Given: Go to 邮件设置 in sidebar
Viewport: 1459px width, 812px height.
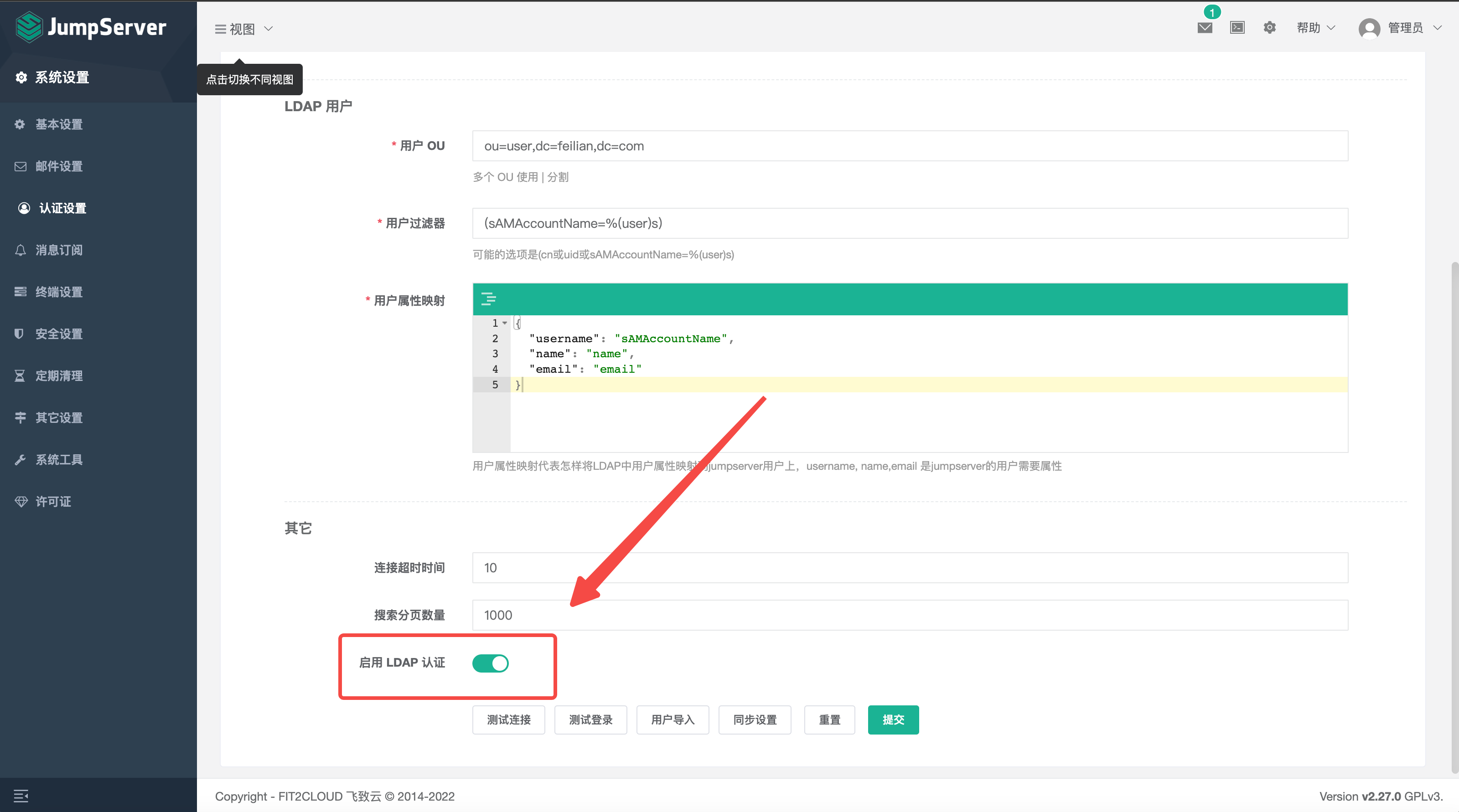Looking at the screenshot, I should tap(58, 166).
